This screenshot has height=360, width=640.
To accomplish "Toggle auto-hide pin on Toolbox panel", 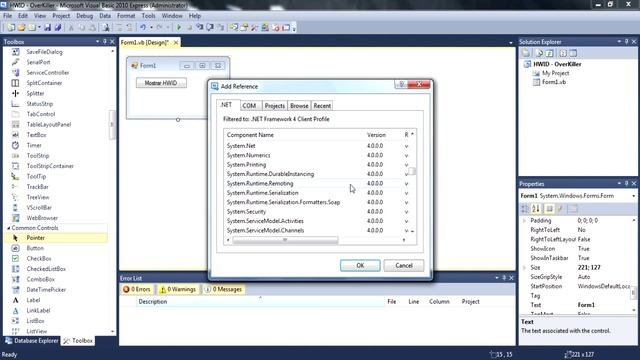I will [x=105, y=42].
